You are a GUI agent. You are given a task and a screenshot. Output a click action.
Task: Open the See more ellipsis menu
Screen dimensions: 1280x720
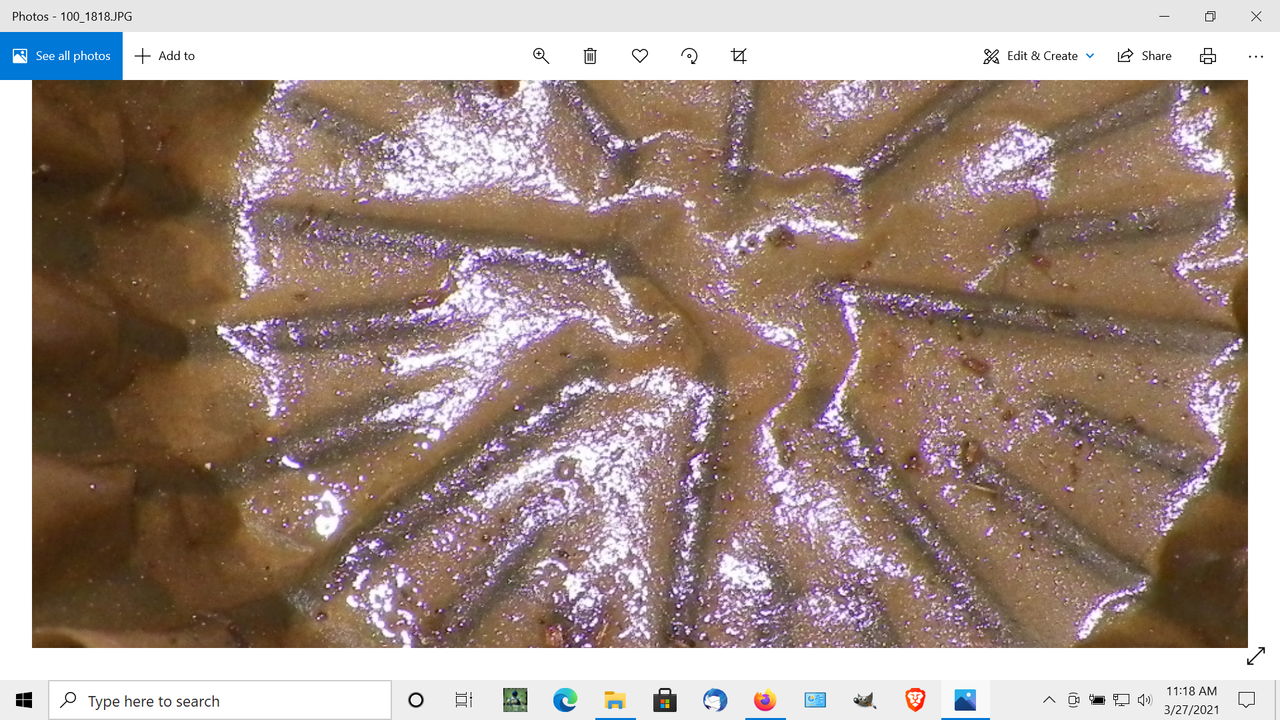[1256, 56]
